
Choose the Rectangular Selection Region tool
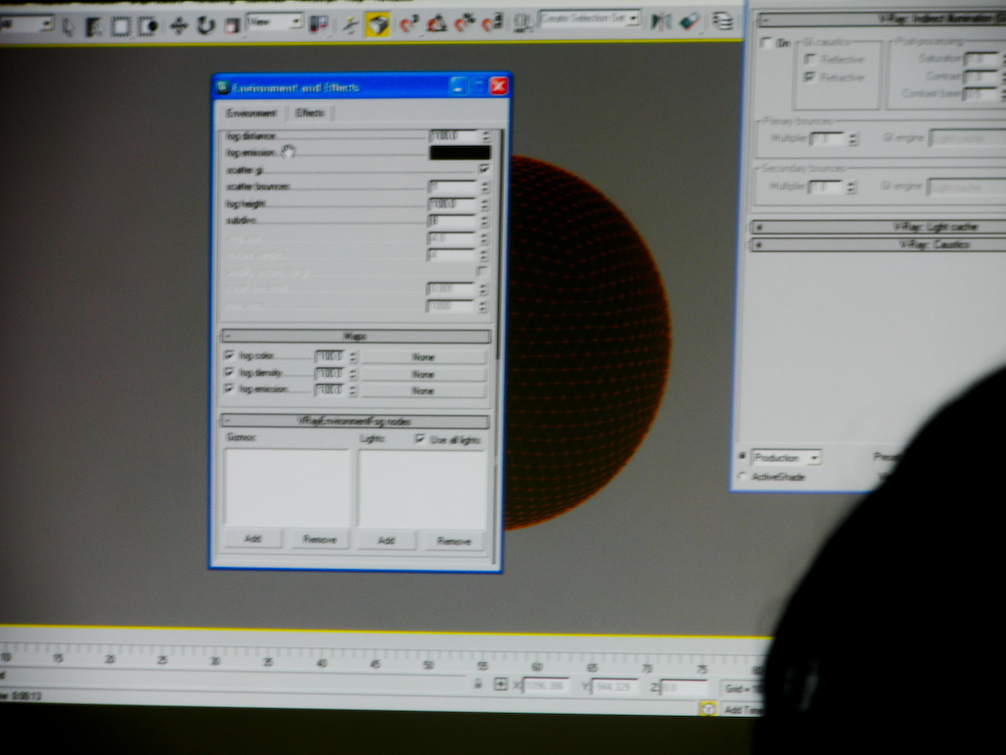(121, 26)
